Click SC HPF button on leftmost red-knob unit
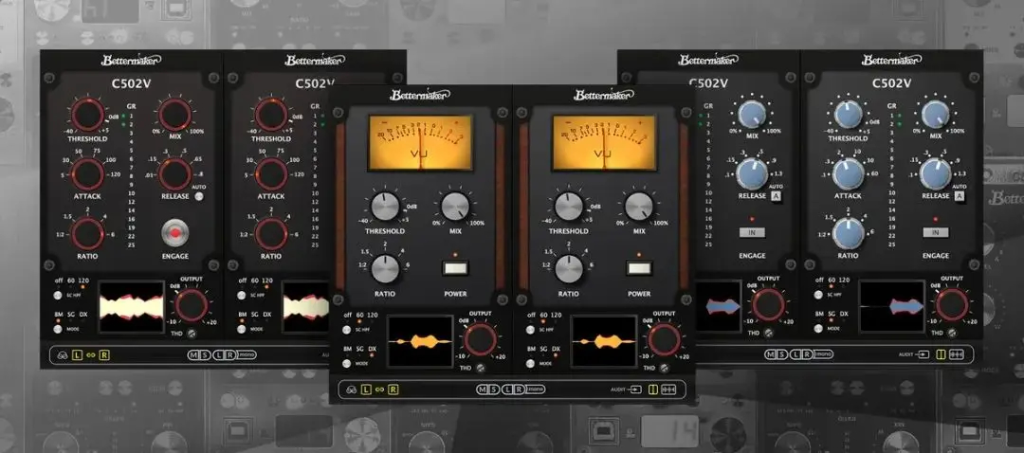Viewport: 1024px width, 453px height. pos(57,295)
